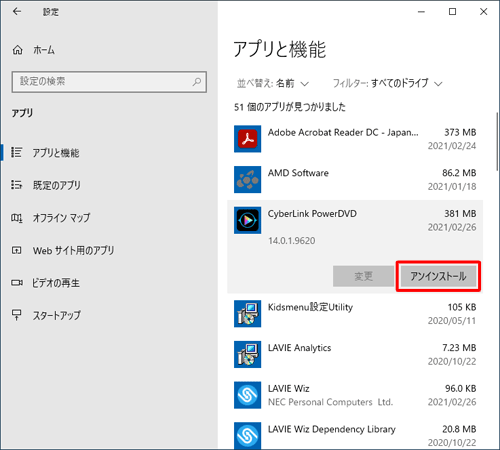
Task: Switch to ビデオの再生 page label
Action: (x=56, y=283)
